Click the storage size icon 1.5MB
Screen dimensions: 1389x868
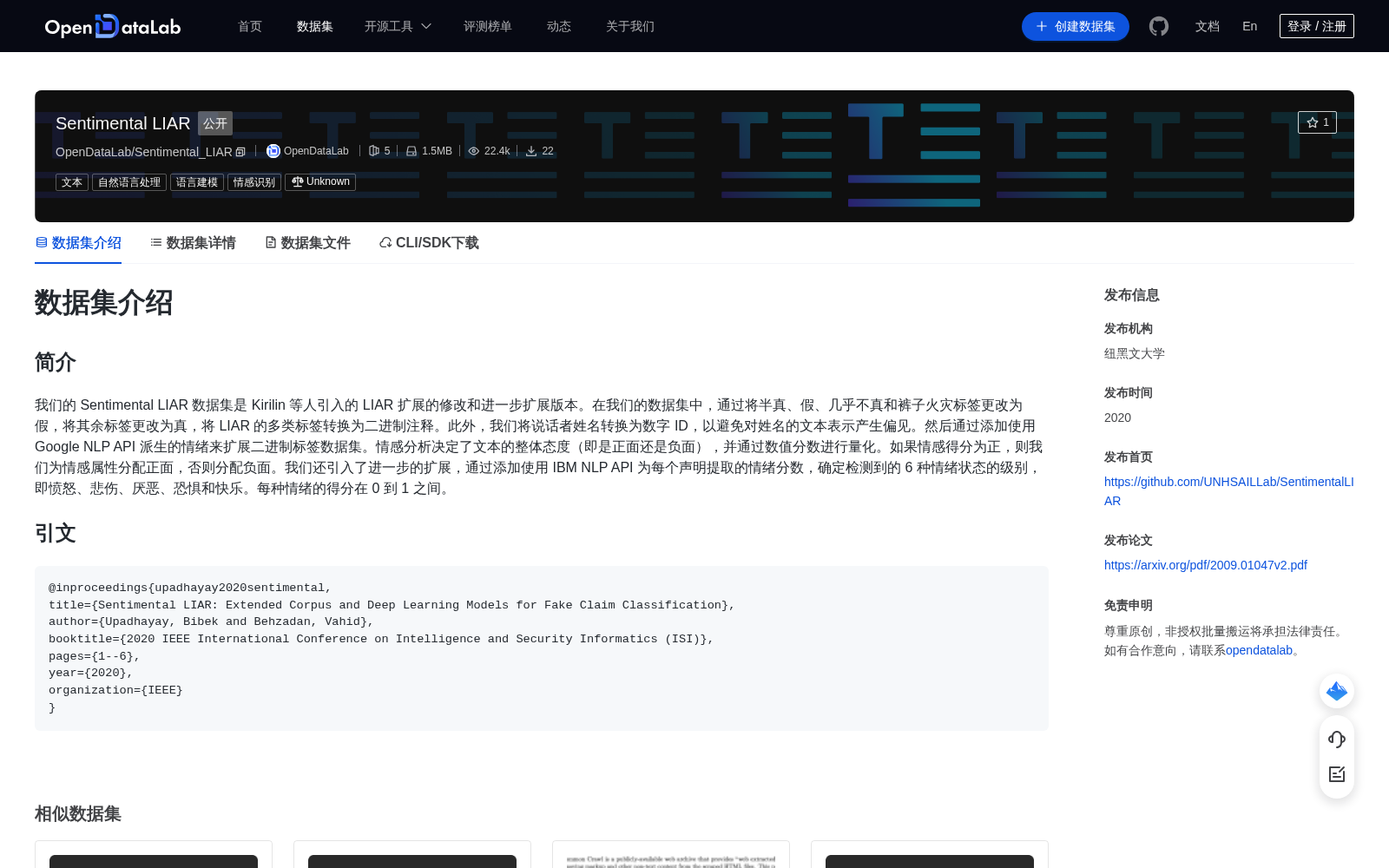pyautogui.click(x=411, y=151)
